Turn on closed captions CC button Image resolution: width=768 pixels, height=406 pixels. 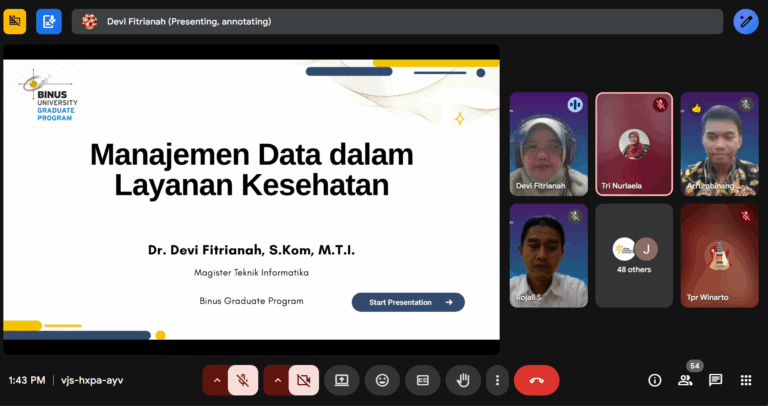click(422, 380)
